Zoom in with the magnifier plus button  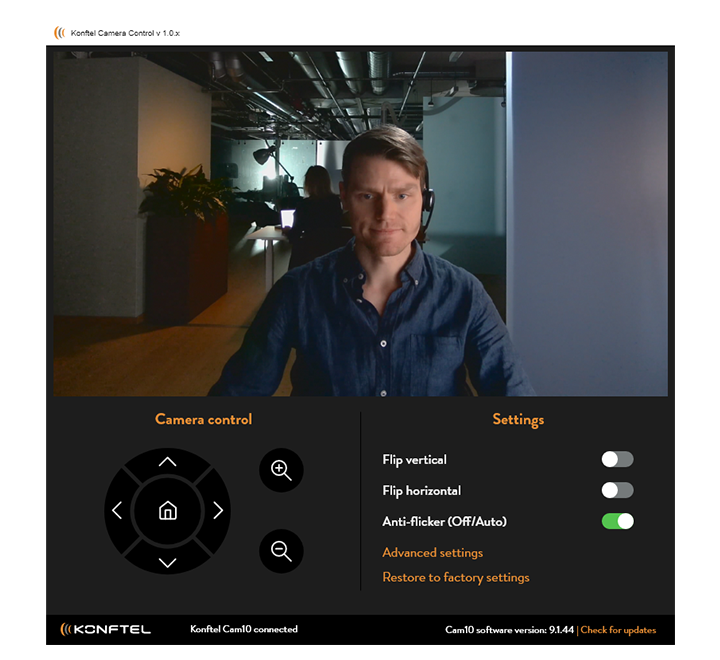[281, 469]
